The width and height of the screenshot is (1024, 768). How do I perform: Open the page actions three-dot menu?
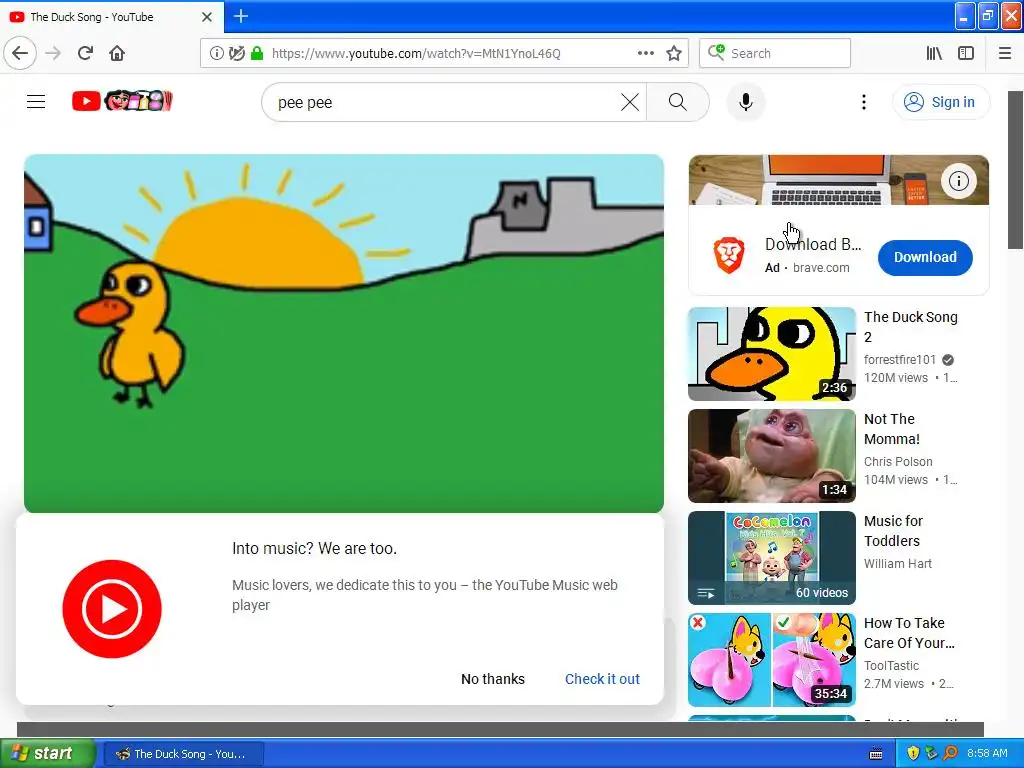coord(645,53)
